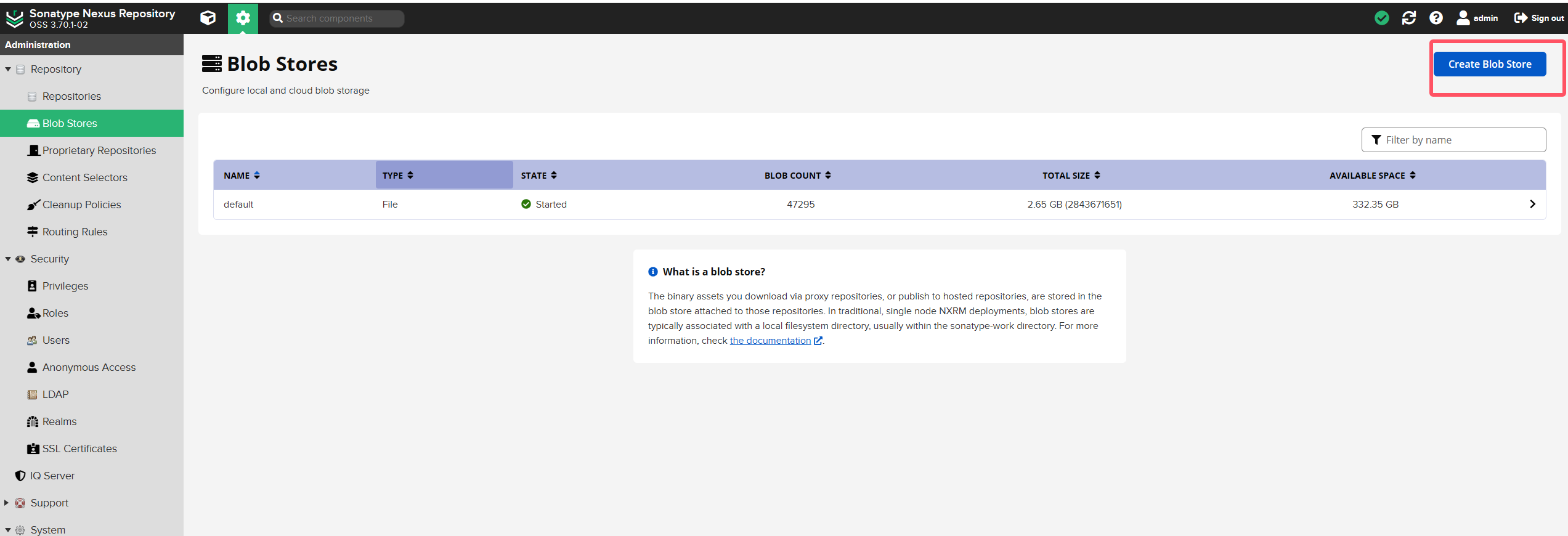This screenshot has height=536, width=1568.
Task: Open the Help question mark icon
Action: (1436, 18)
